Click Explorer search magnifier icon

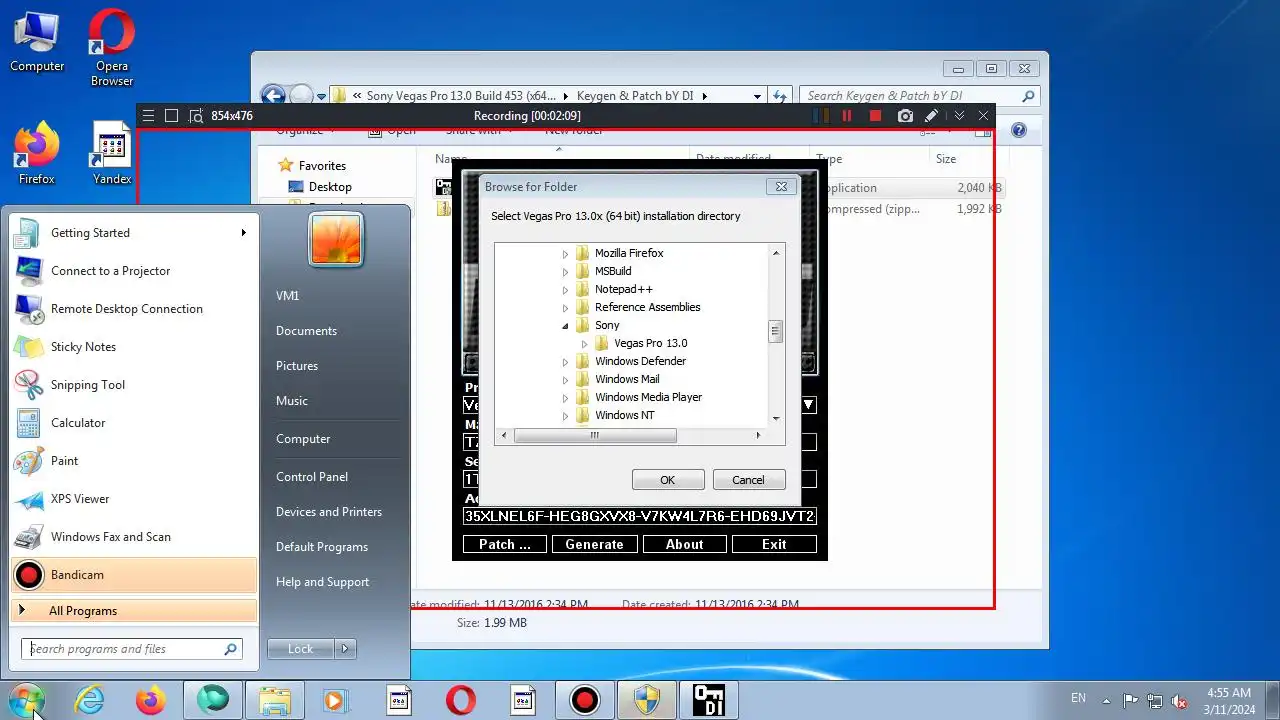[x=1028, y=96]
